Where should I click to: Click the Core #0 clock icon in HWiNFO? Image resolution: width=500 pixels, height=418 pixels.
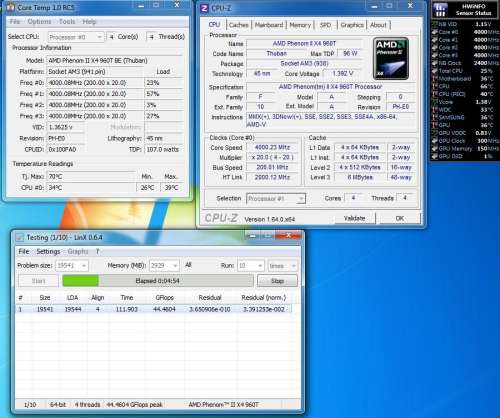(x=434, y=32)
